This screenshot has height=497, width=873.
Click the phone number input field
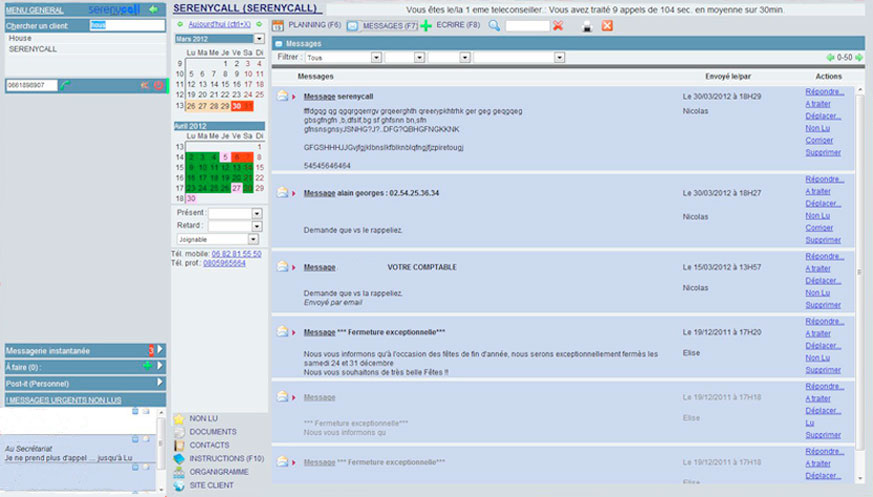[x=32, y=85]
